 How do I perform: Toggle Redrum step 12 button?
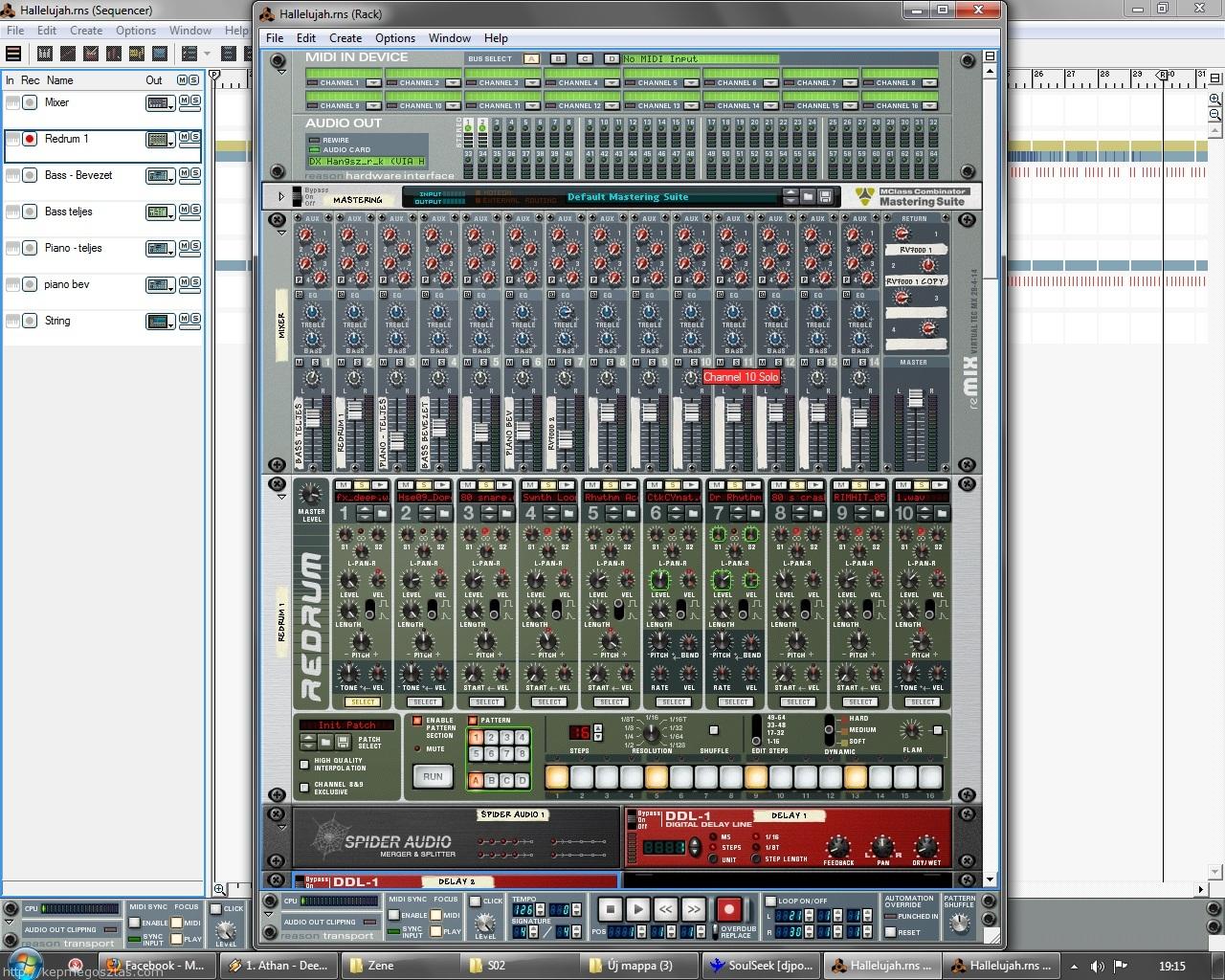[831, 777]
